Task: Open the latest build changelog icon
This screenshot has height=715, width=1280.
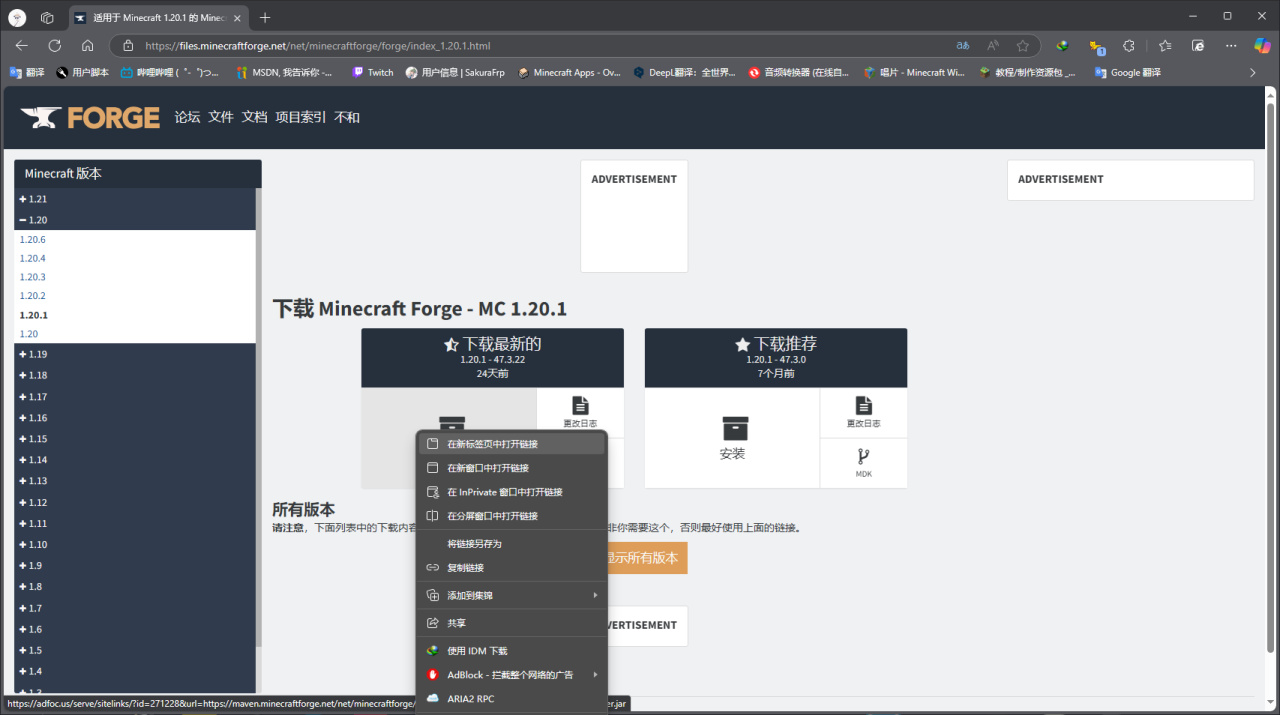Action: point(580,412)
